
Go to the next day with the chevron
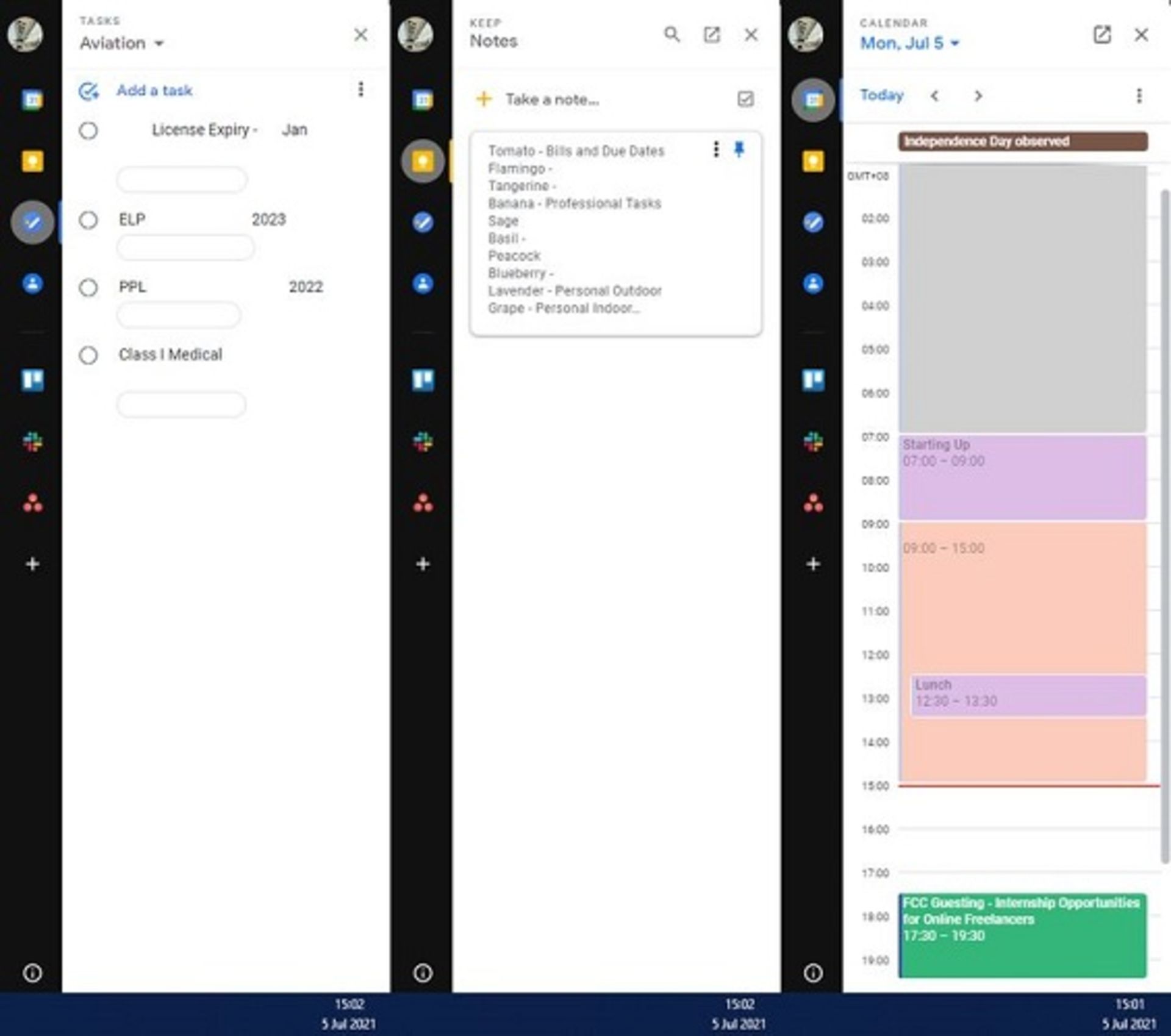pyautogui.click(x=977, y=96)
